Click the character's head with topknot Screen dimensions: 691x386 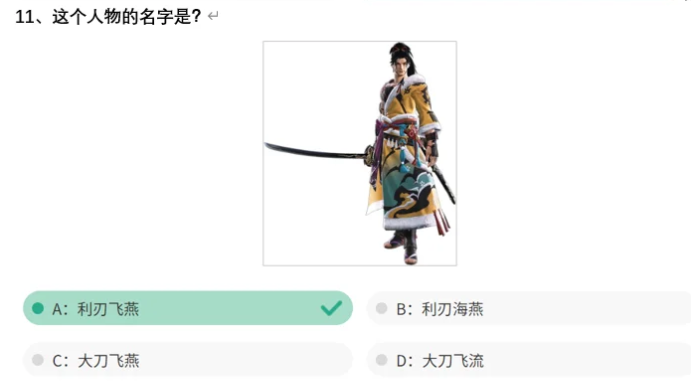(401, 59)
